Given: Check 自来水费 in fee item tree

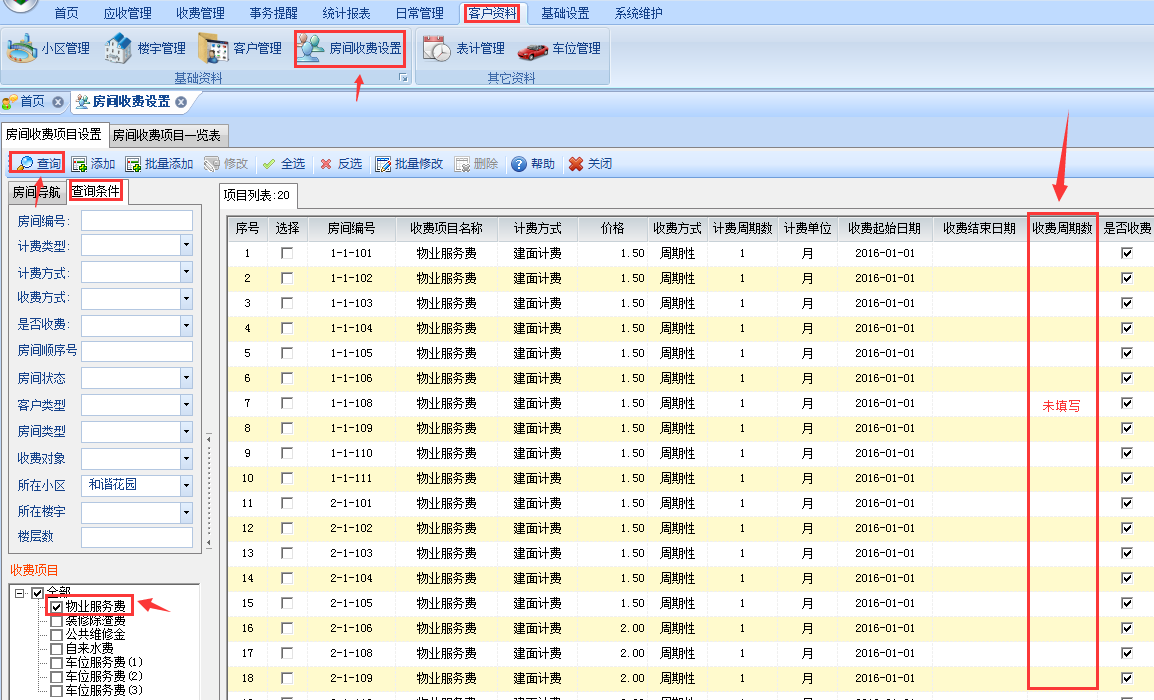Looking at the screenshot, I should 57,648.
